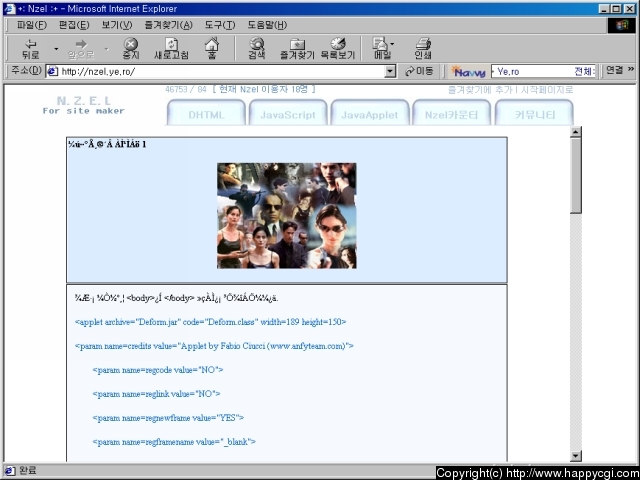Image resolution: width=640 pixels, height=480 pixels.
Task: Open the Back history dropdown arrow
Action: click(56, 49)
